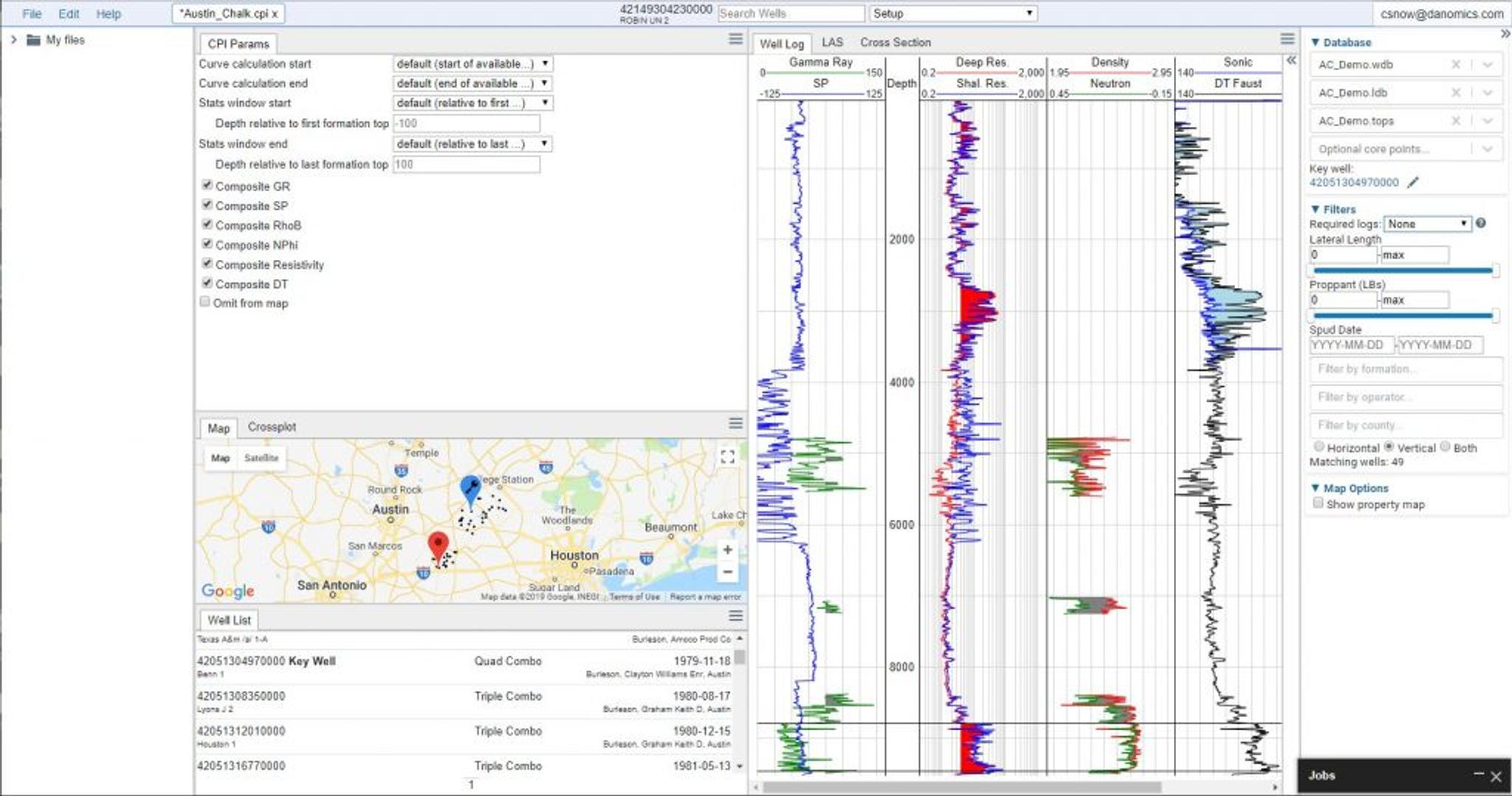Click the Search Wells input field
Screen dimensions: 1512x796
coord(790,13)
